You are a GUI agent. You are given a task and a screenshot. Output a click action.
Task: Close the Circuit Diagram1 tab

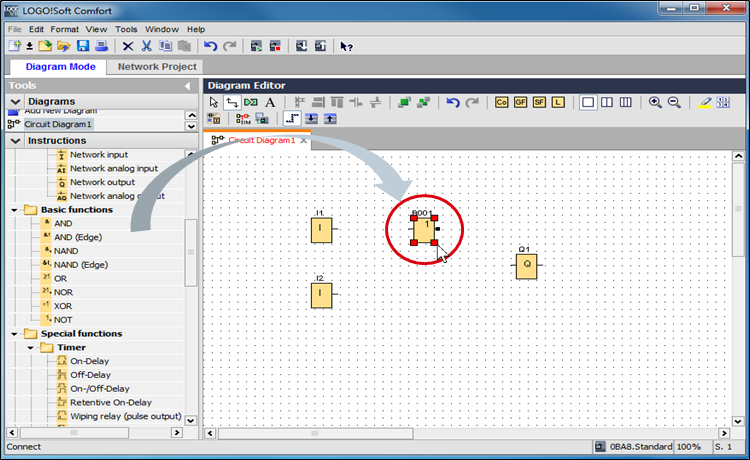304,141
